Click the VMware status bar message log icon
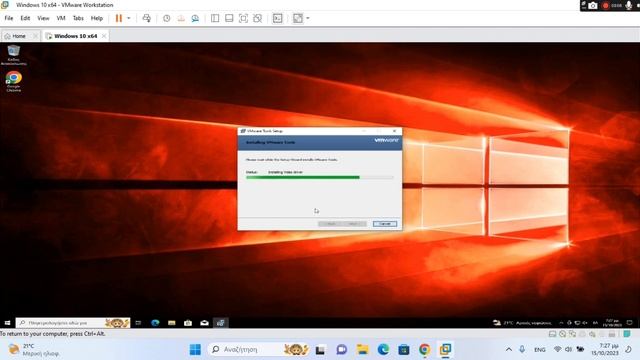The height and width of the screenshot is (360, 640). point(627,334)
